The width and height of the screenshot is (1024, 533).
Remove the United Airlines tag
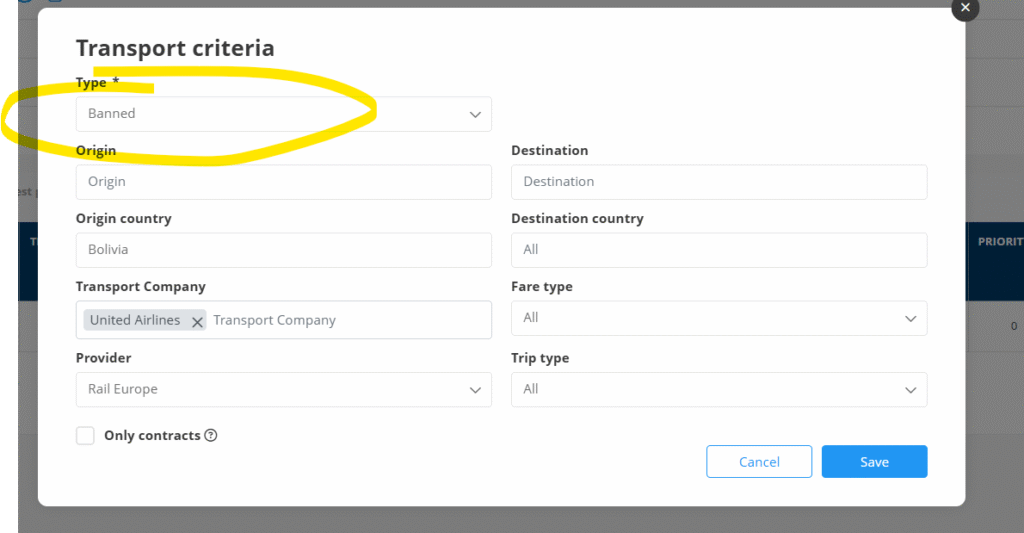(x=197, y=321)
